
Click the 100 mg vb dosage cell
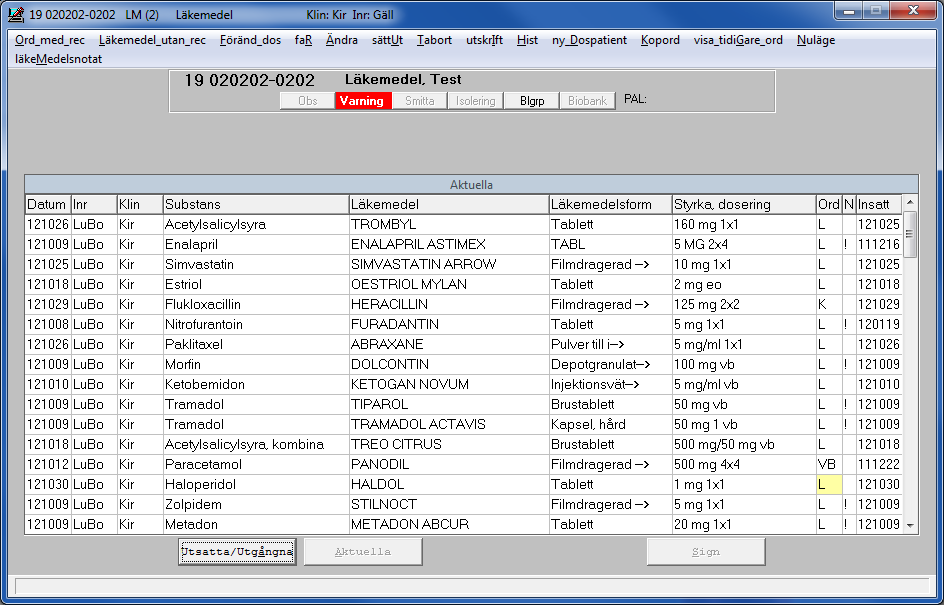(x=744, y=364)
